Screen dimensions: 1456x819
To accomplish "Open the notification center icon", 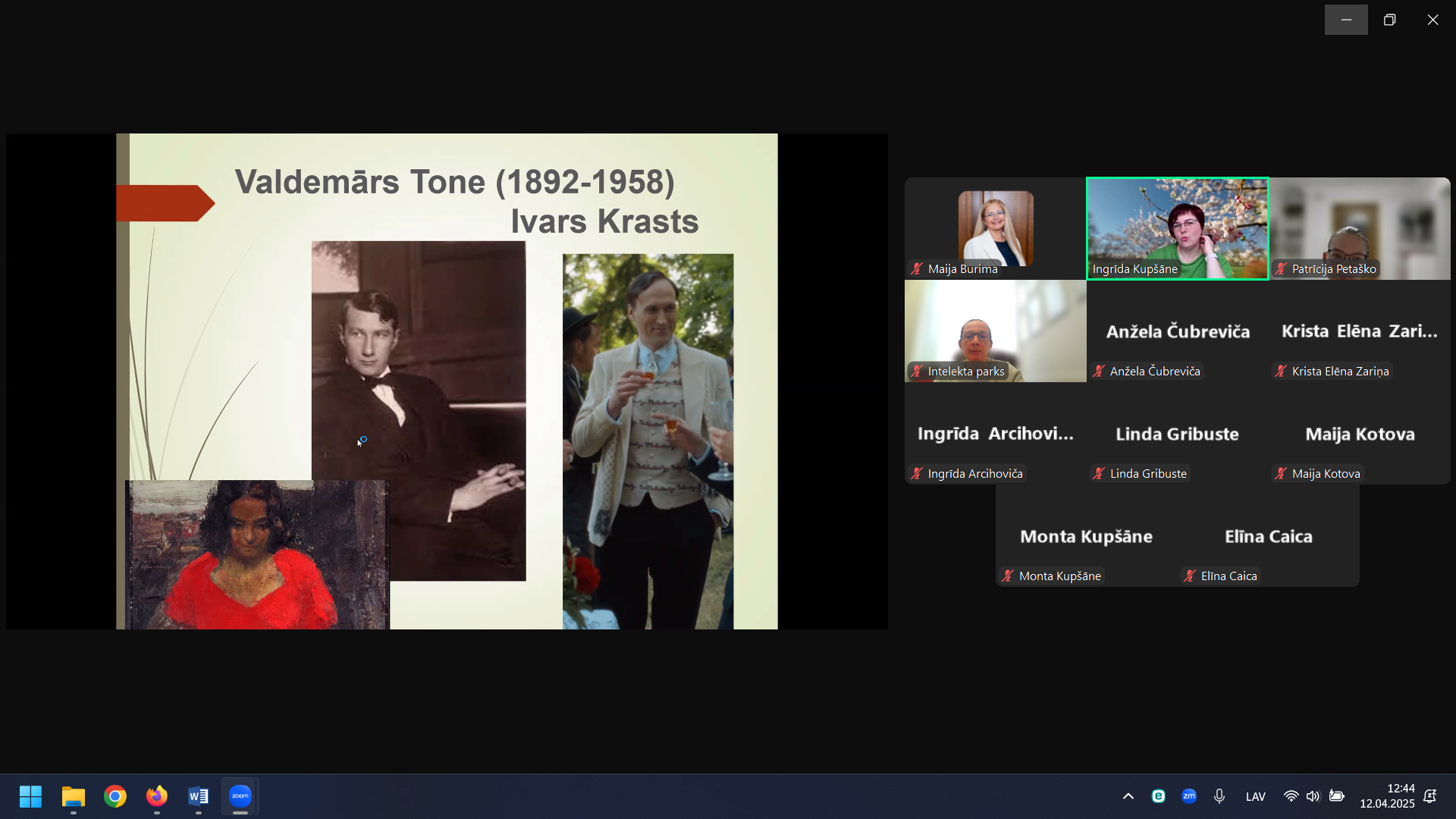I will (1430, 796).
